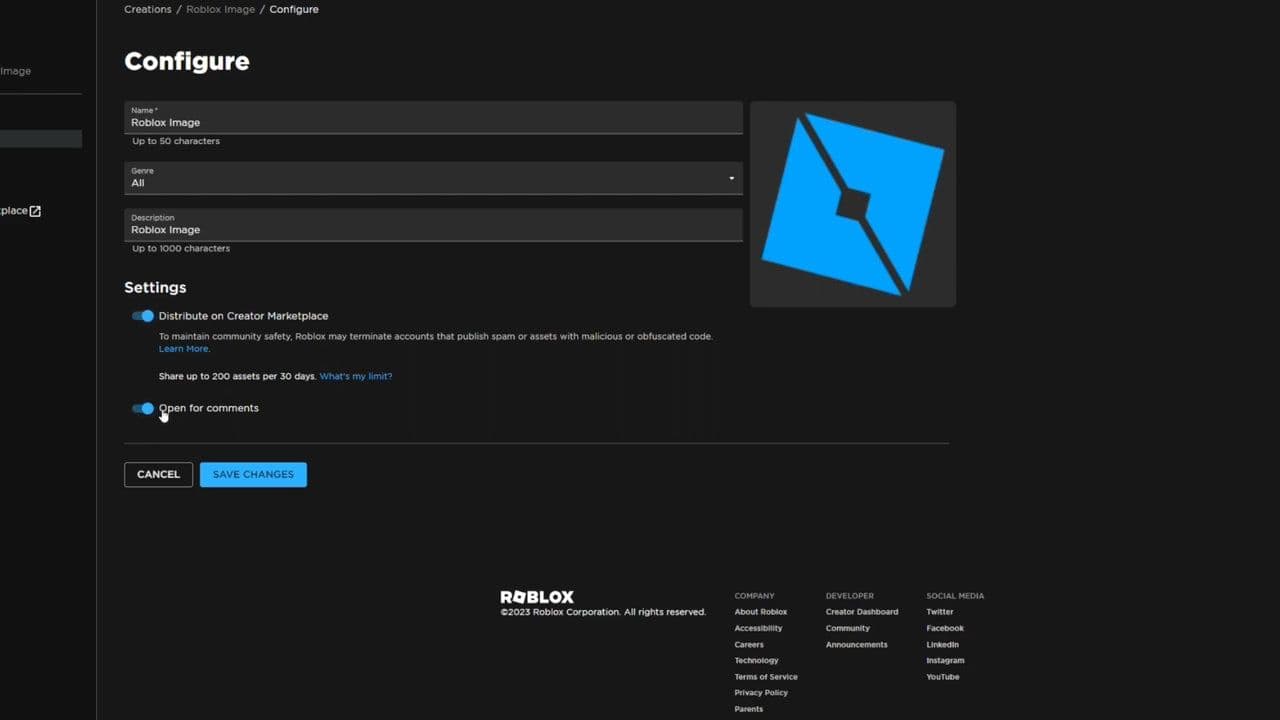Navigate to Creations via the breadcrumb
Screen dimensions: 1280x720
(x=147, y=9)
